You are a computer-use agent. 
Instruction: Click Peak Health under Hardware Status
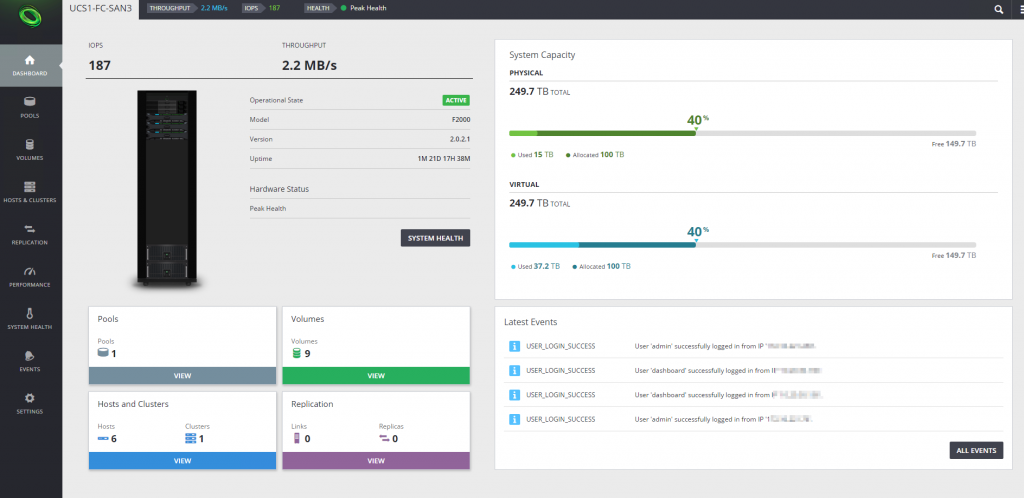click(268, 208)
